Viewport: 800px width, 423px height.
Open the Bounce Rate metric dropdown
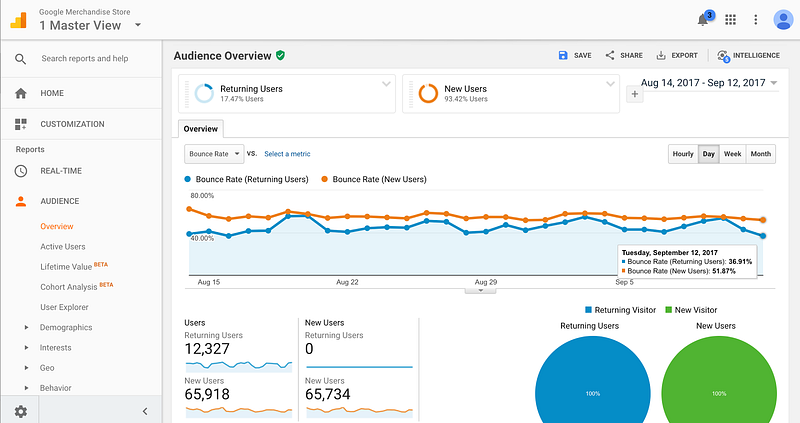pyautogui.click(x=214, y=154)
